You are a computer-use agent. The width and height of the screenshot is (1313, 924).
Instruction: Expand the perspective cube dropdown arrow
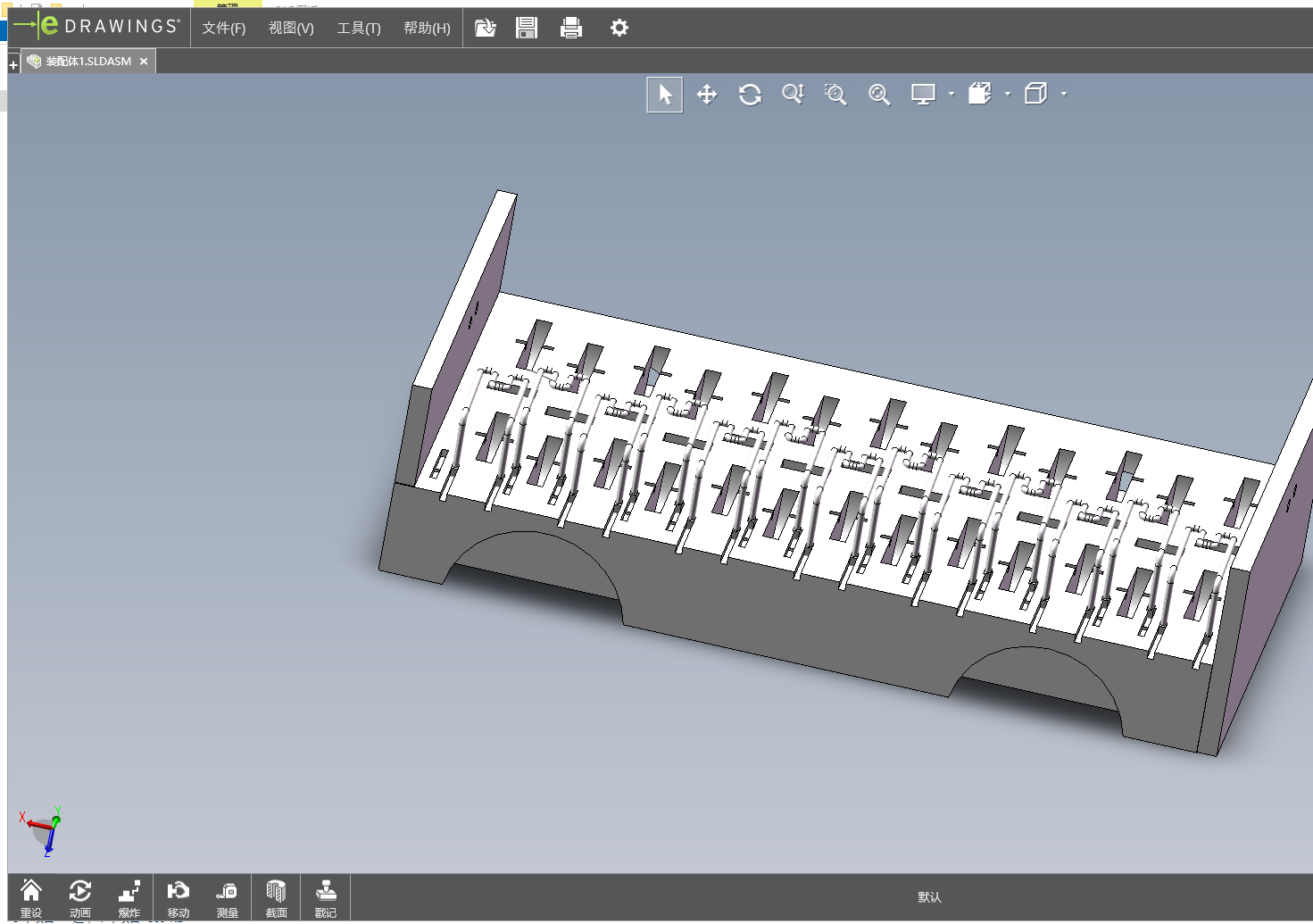pyautogui.click(x=1064, y=94)
